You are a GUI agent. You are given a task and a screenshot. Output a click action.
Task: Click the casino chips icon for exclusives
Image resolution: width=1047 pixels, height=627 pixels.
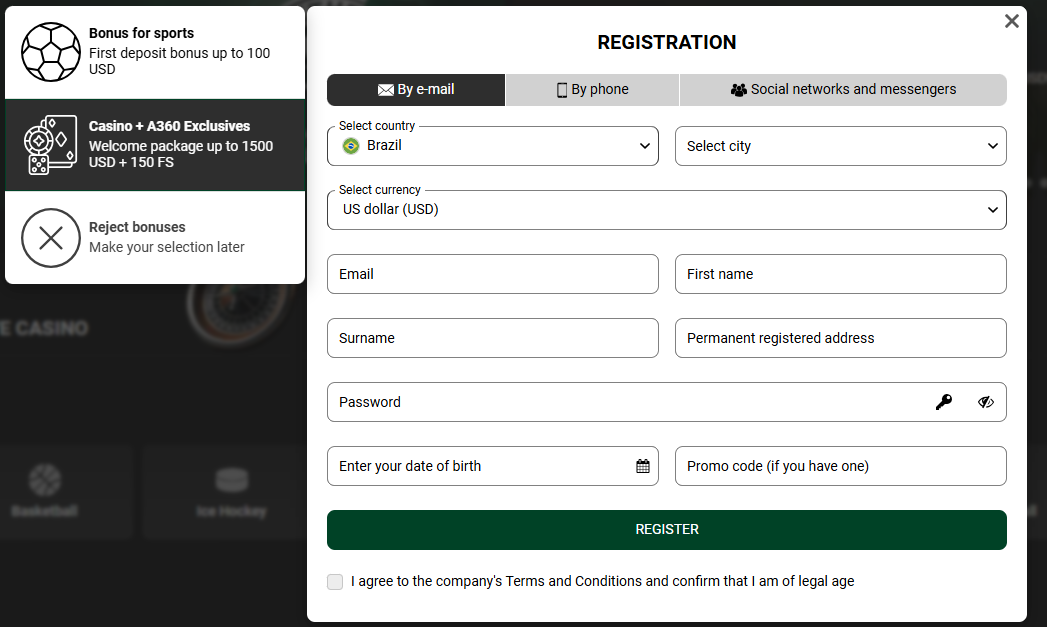51,145
